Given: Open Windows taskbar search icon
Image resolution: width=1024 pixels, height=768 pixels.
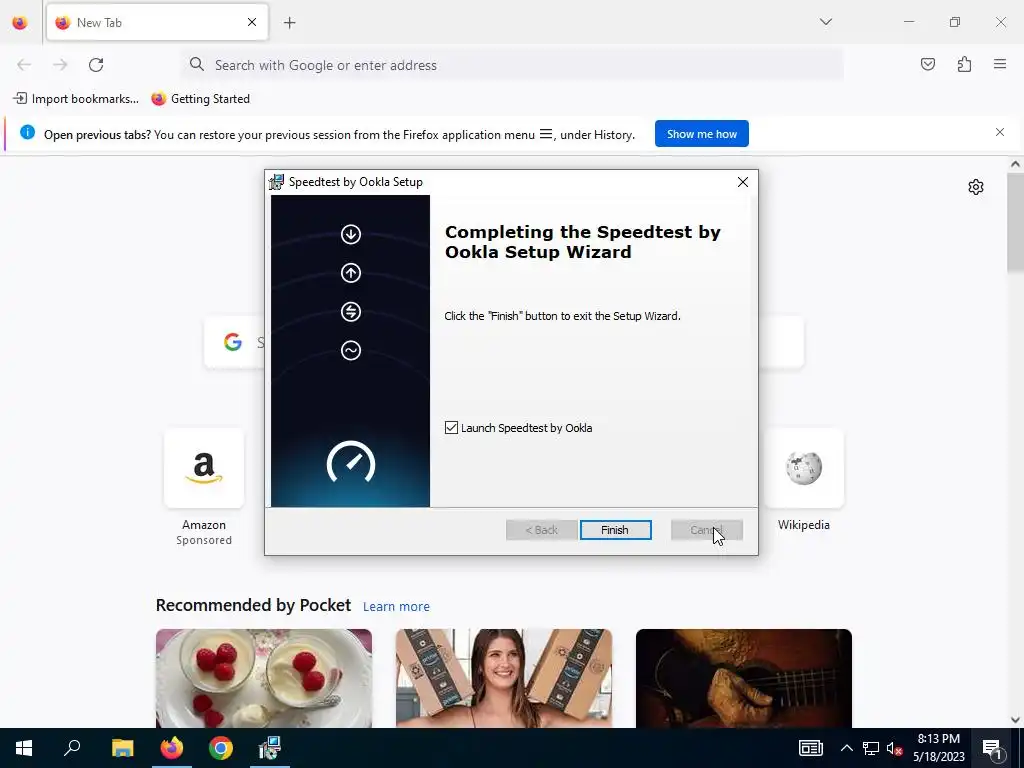Looking at the screenshot, I should [72, 748].
